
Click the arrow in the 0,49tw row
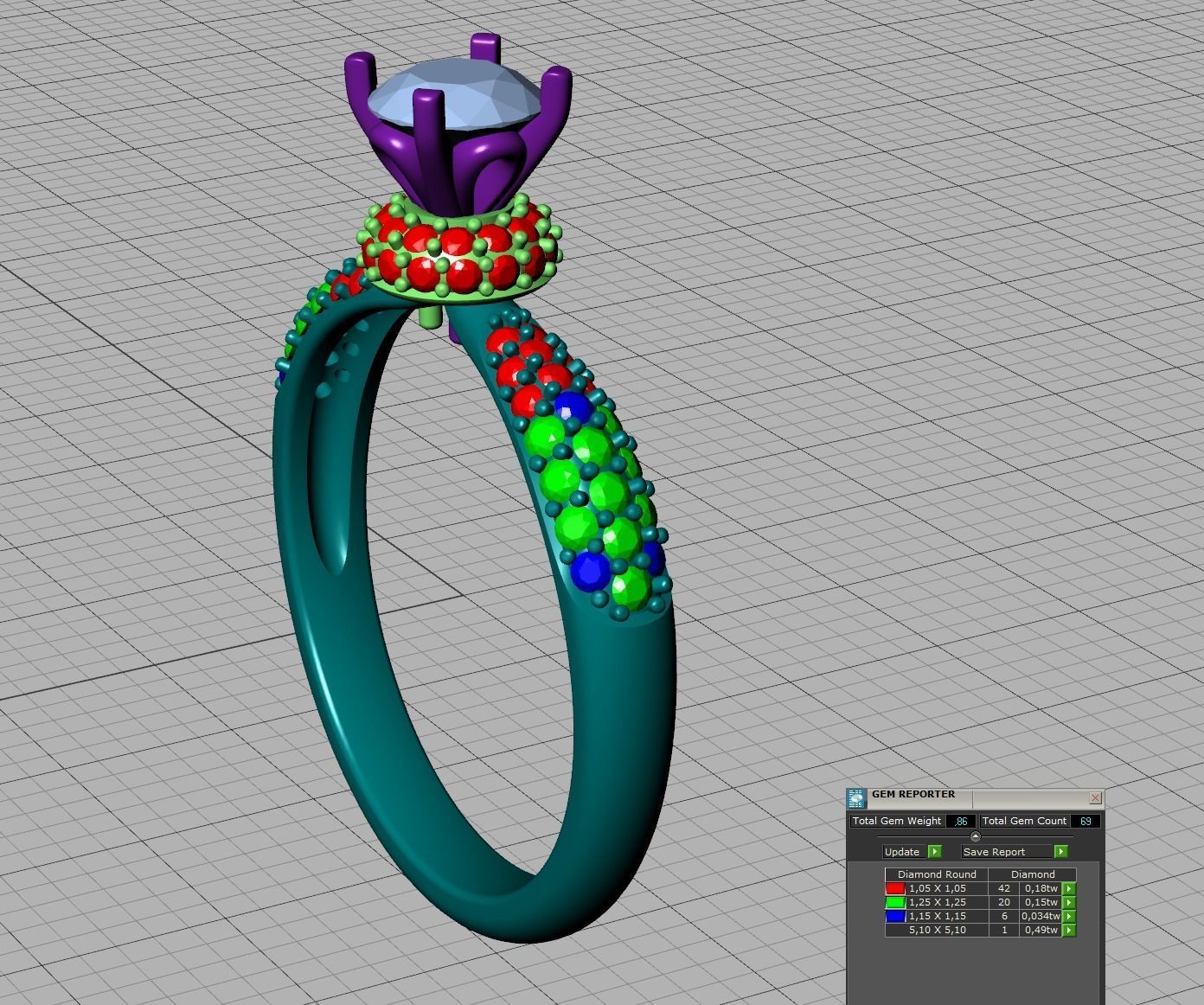1069,930
